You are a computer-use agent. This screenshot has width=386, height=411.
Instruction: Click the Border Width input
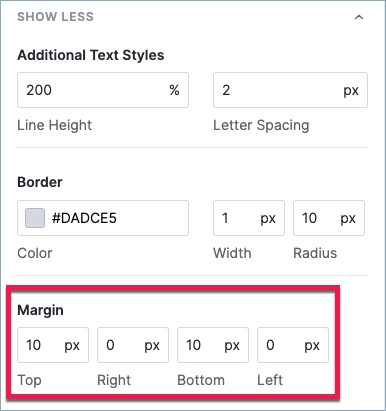tap(249, 218)
